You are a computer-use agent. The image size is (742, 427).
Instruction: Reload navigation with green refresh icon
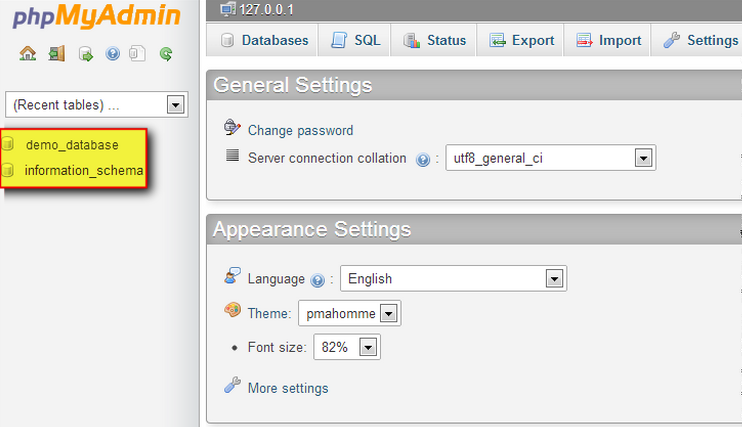pyautogui.click(x=166, y=55)
